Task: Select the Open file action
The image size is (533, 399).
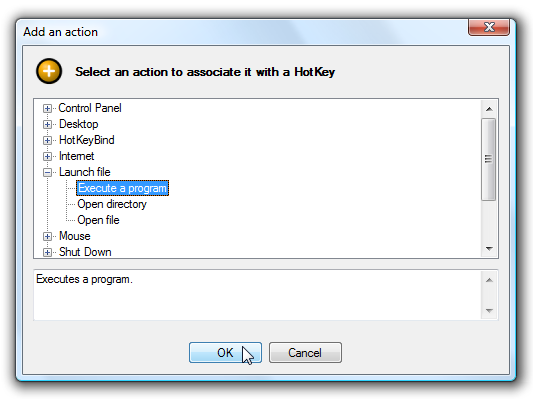Action: point(98,220)
